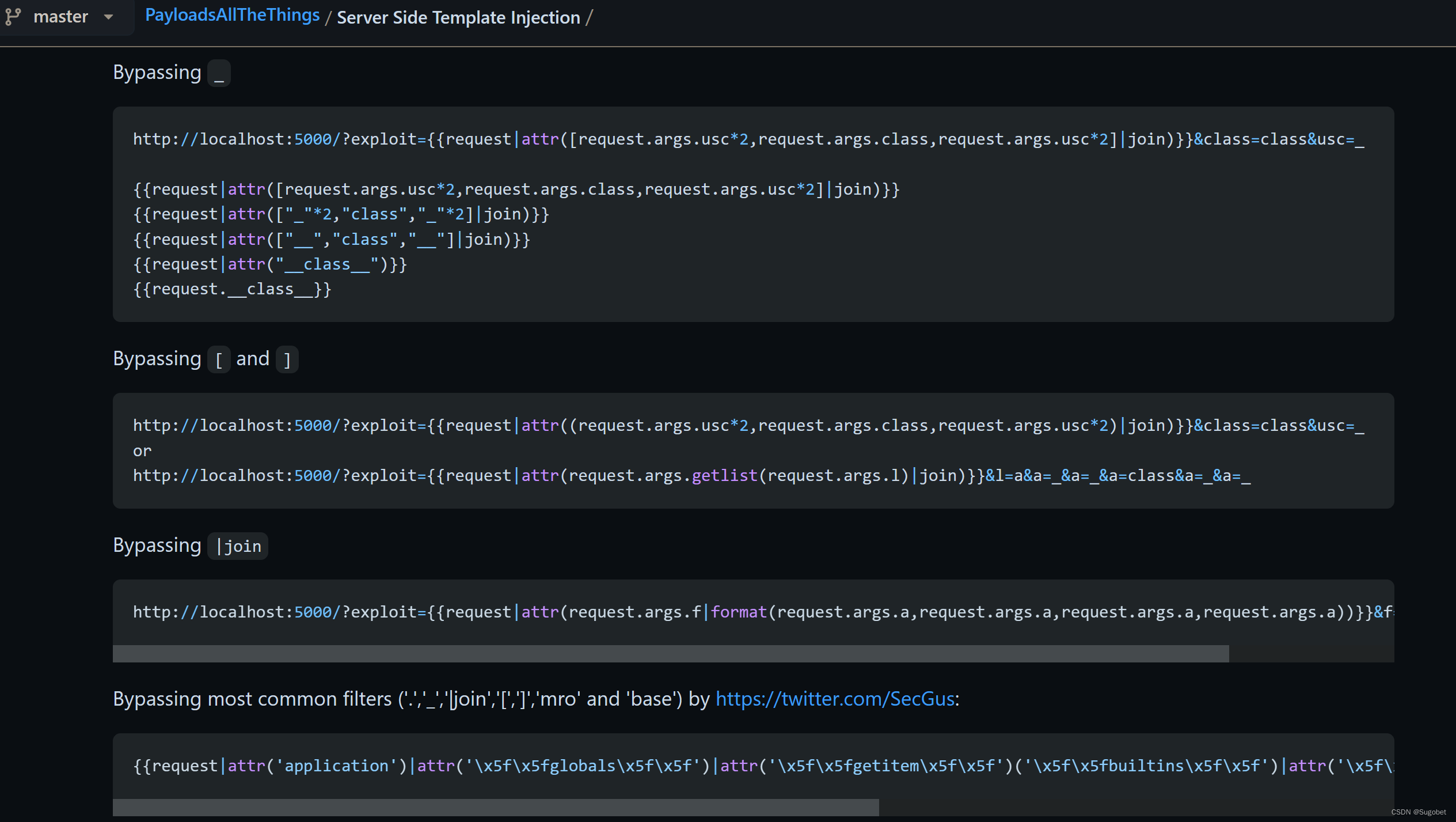Click the Server Side Template Injection breadcrumb
This screenshot has width=1456, height=822.
[x=458, y=17]
